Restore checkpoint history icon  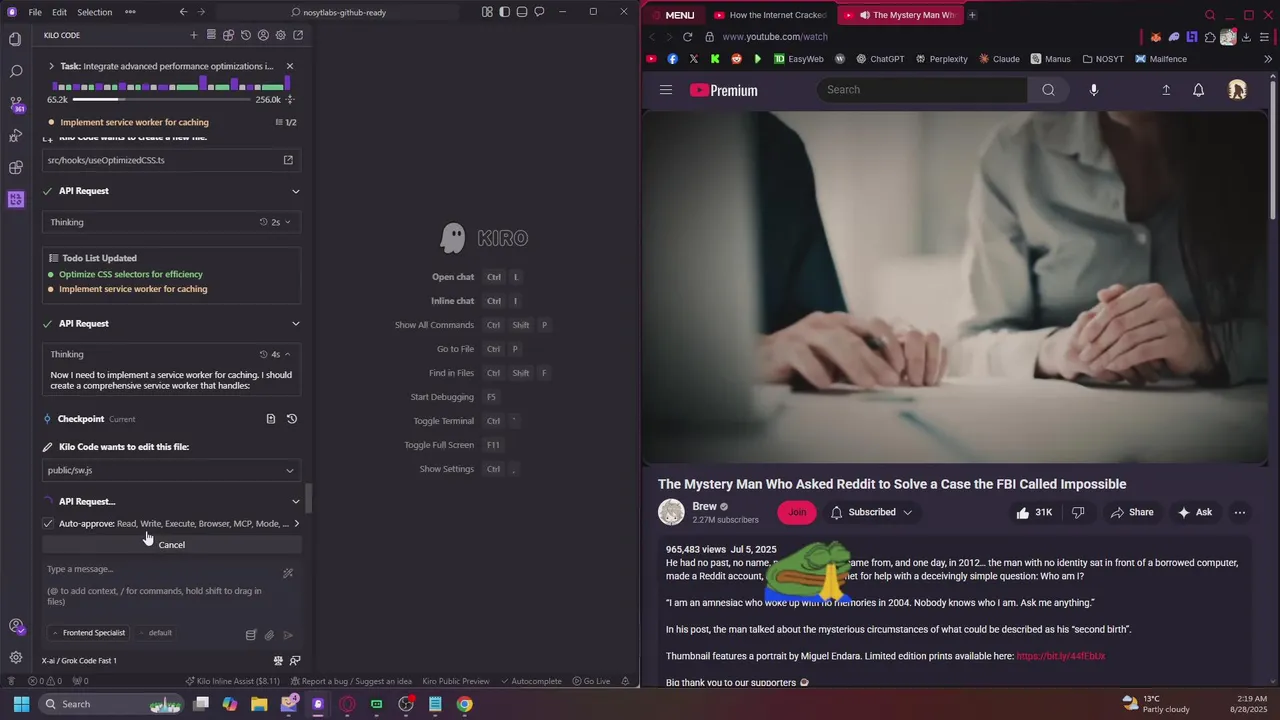point(292,419)
